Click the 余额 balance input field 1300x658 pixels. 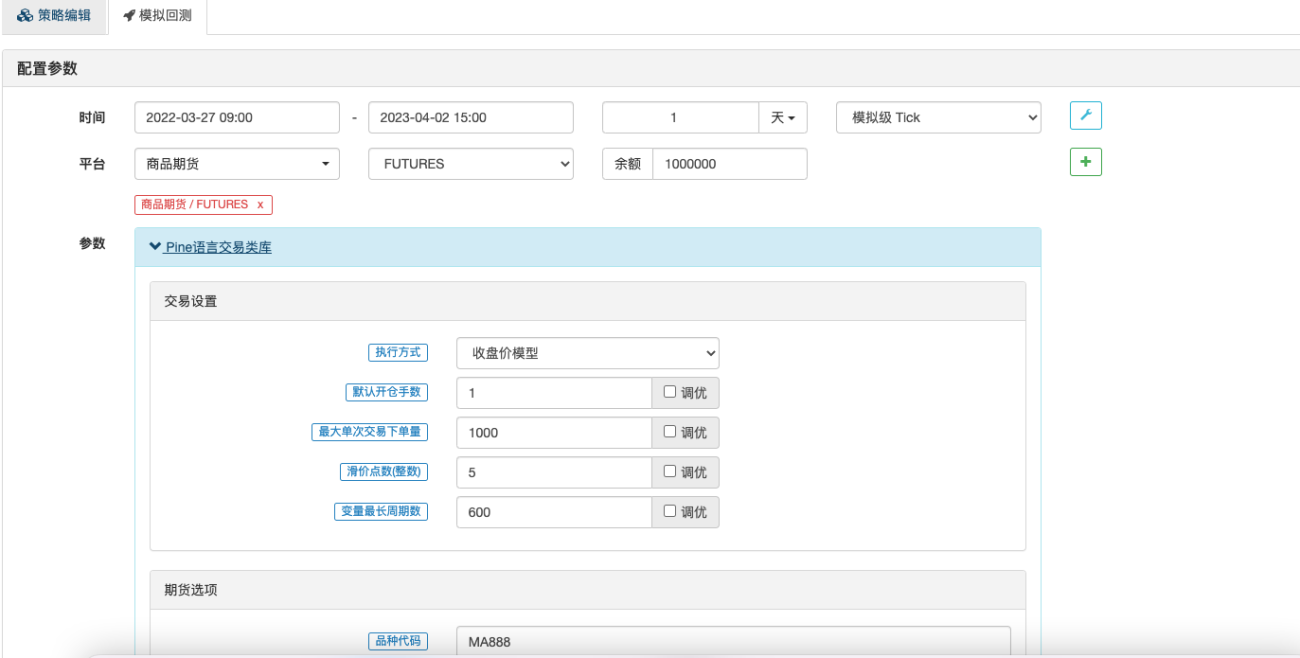click(729, 164)
